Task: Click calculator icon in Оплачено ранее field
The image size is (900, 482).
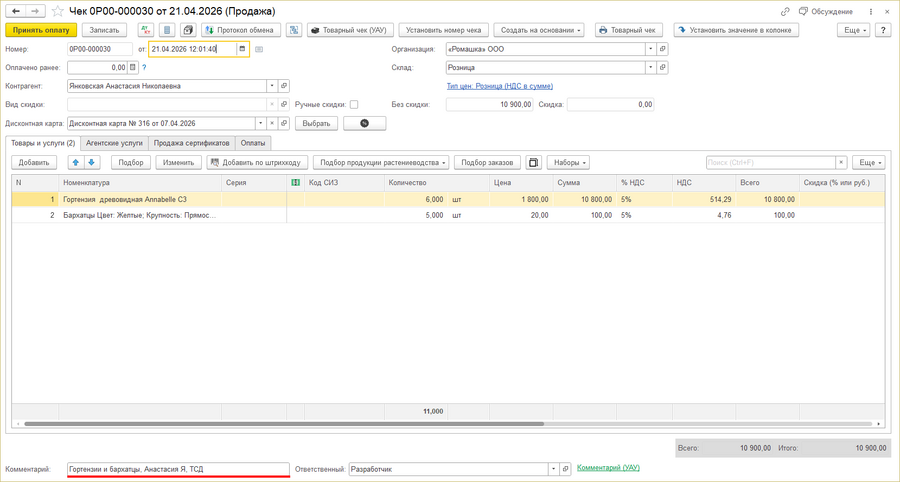Action: 133,68
